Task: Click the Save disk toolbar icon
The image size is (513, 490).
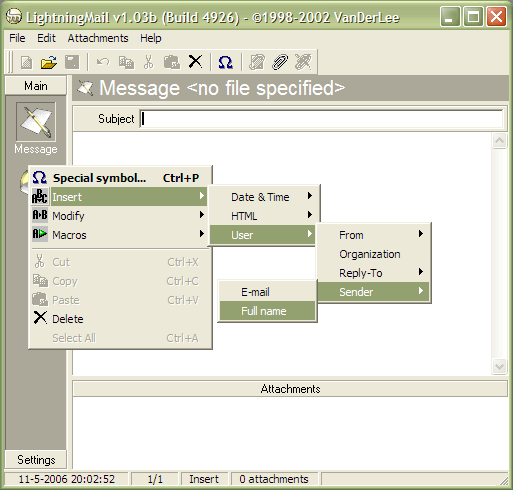Action: (x=72, y=62)
